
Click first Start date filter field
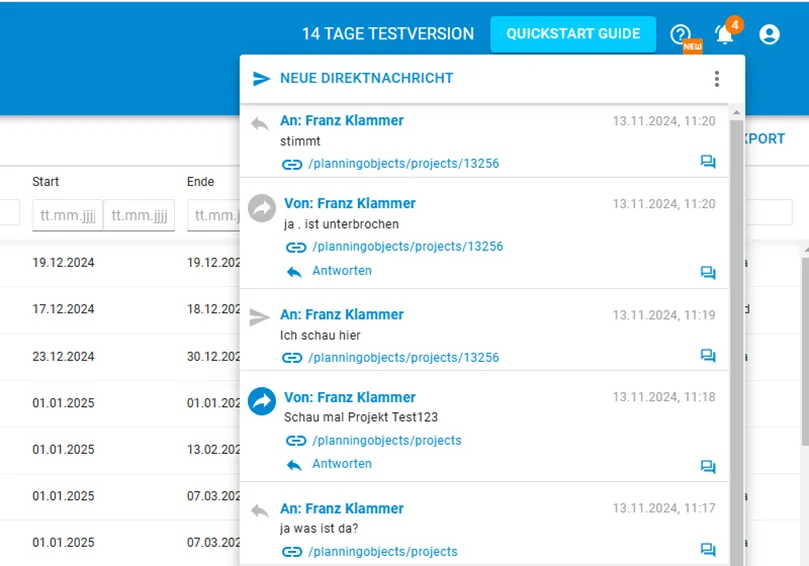(x=68, y=215)
